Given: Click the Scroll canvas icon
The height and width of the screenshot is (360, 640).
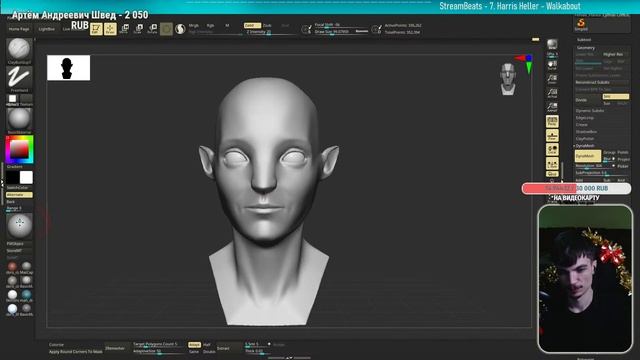Looking at the screenshot, I should 552,65.
